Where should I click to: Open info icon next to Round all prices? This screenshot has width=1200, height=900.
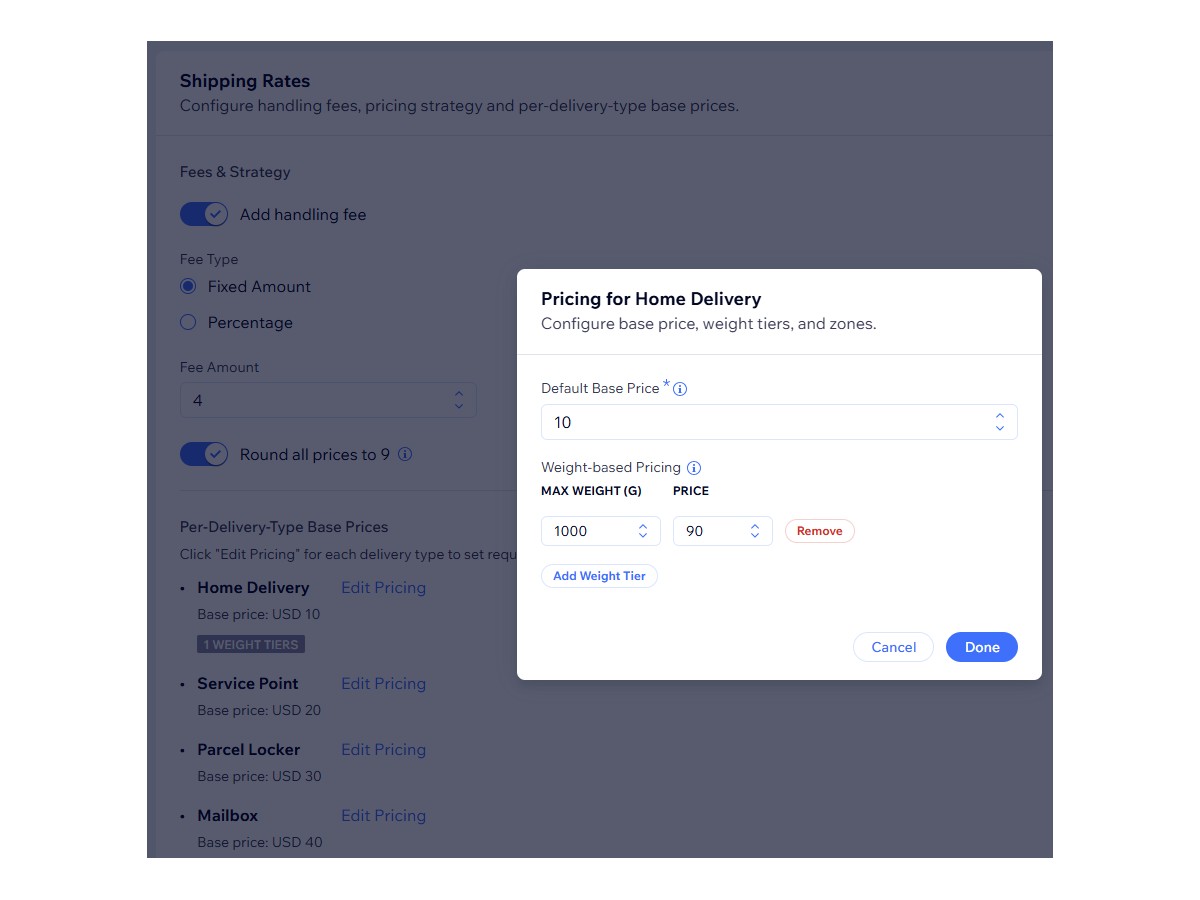(x=405, y=454)
